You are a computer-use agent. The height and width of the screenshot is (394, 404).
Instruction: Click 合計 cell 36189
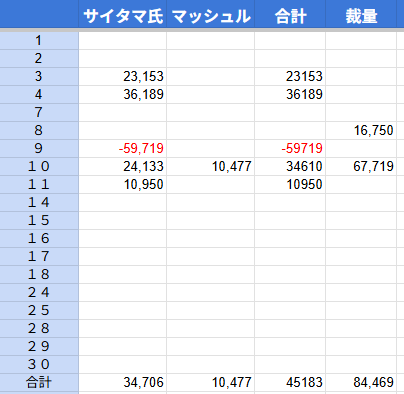coord(290,95)
